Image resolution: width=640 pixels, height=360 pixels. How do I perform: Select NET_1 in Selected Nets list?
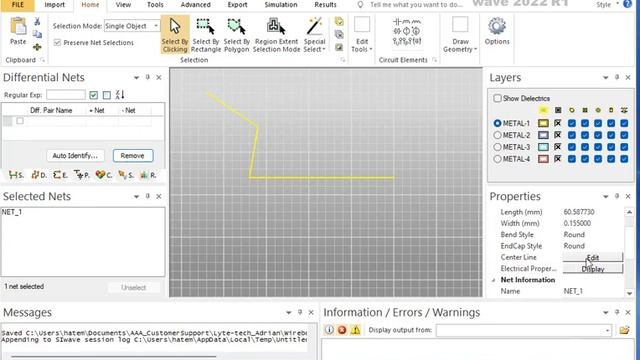point(12,212)
